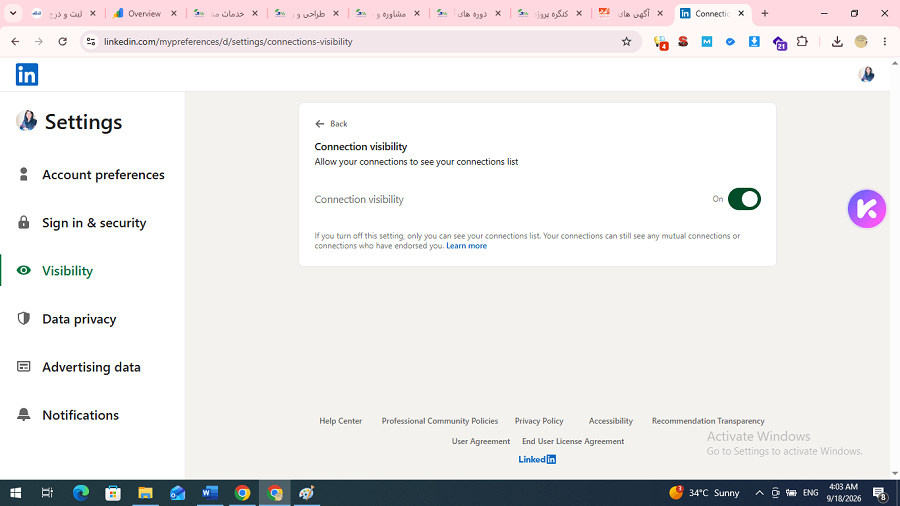
Task: Switch to the طراحی و browser tab
Action: coord(307,13)
